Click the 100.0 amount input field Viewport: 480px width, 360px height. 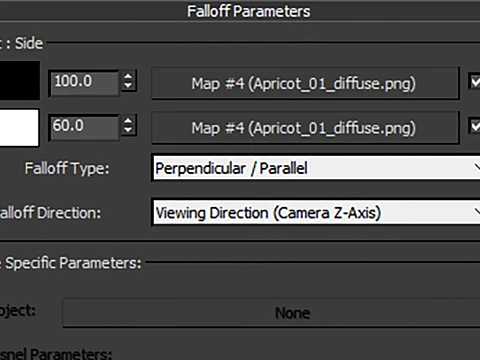click(84, 82)
